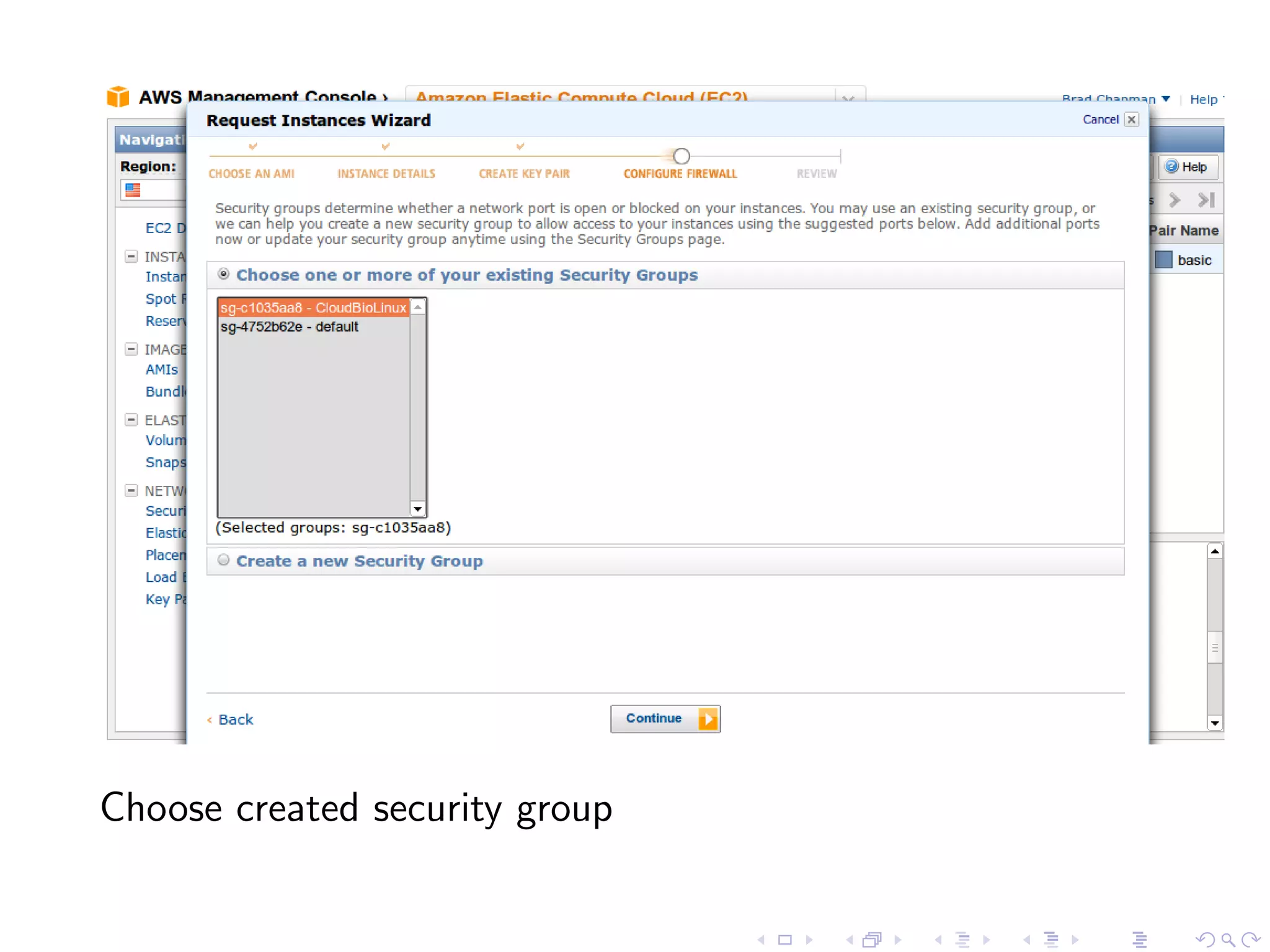Tick the checkbox for basic key pair
Image resolution: width=1270 pixels, height=952 pixels.
1163,260
